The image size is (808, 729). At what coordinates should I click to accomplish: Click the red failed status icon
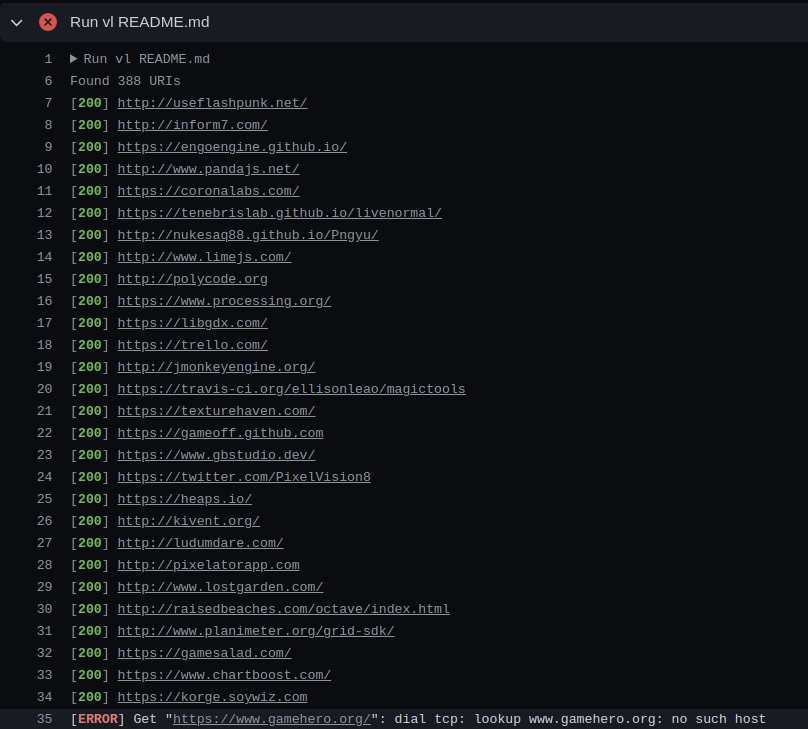click(x=48, y=22)
